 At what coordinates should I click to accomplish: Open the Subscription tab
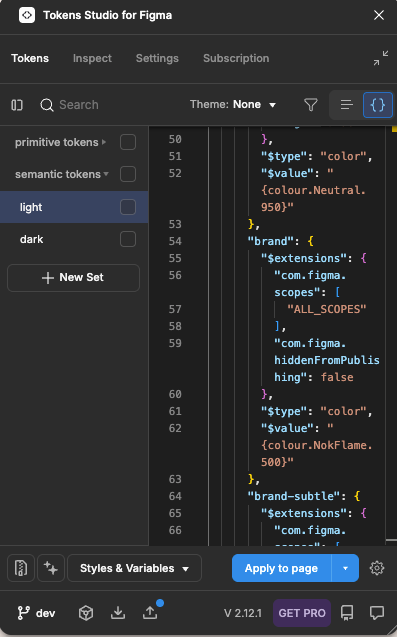point(236,58)
